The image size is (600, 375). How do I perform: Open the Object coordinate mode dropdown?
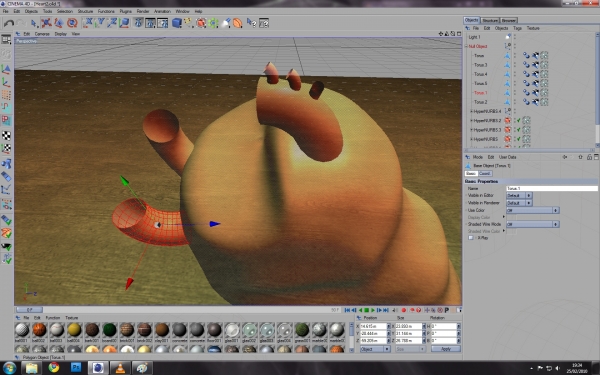coord(375,349)
